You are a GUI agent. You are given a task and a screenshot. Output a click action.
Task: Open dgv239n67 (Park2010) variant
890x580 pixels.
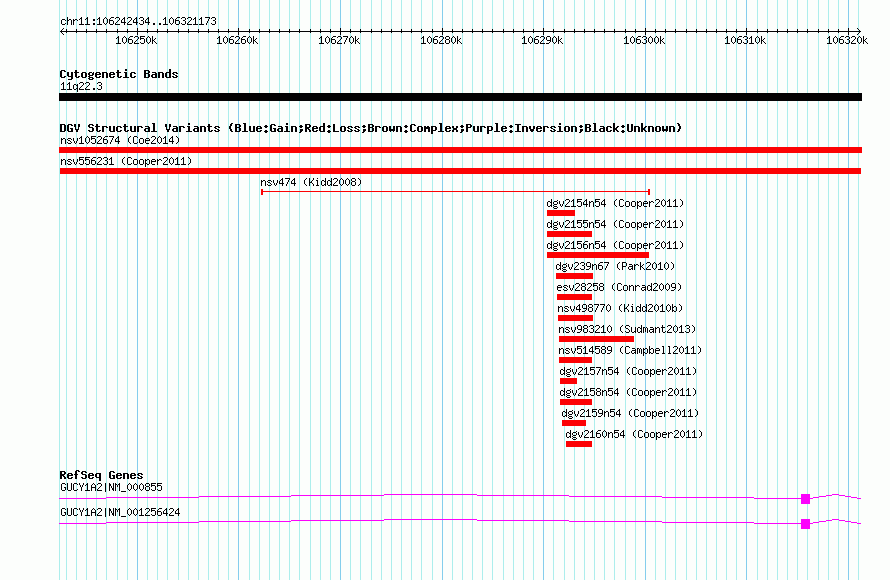coord(615,266)
